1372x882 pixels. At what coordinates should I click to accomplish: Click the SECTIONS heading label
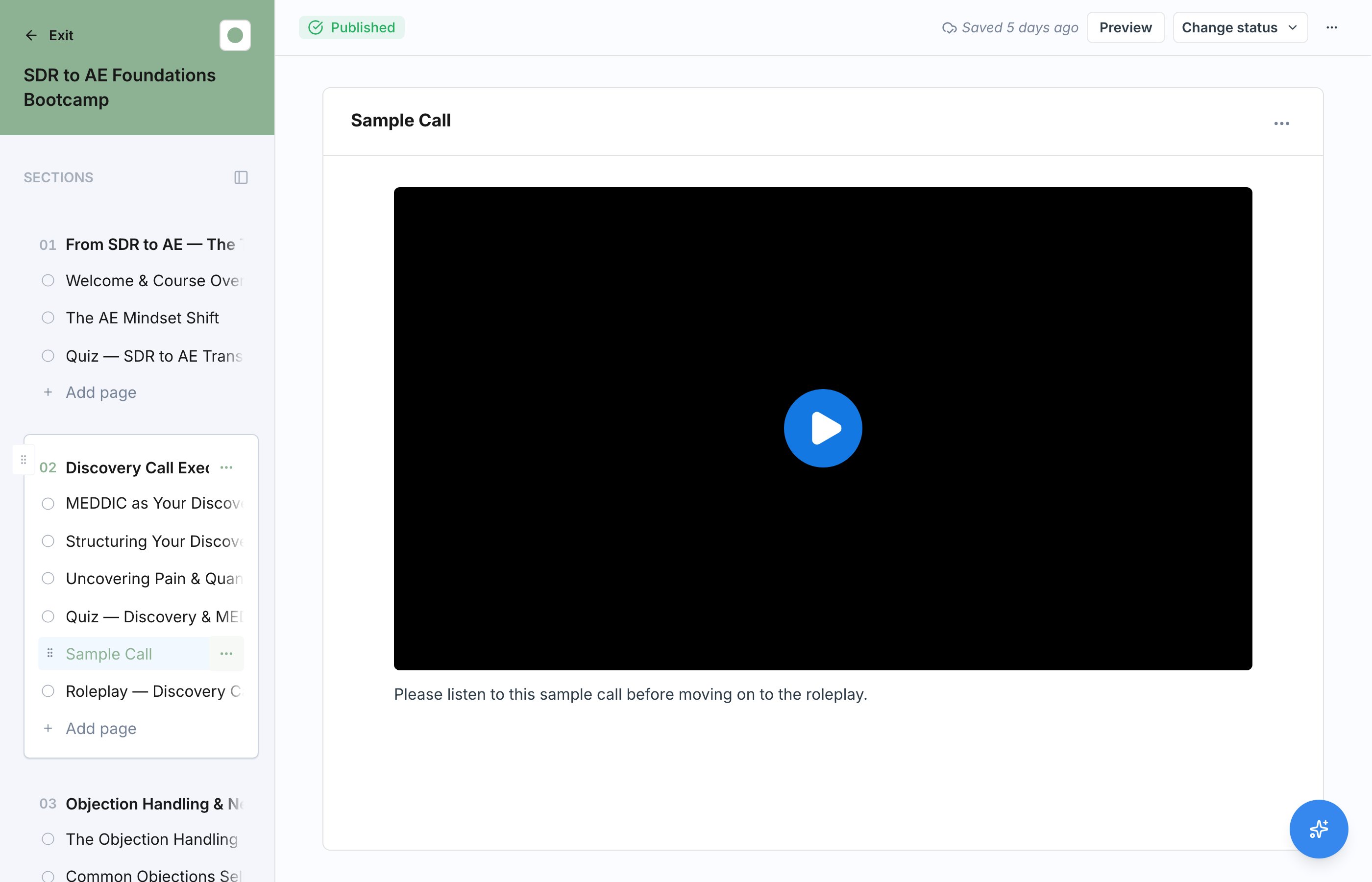(58, 177)
